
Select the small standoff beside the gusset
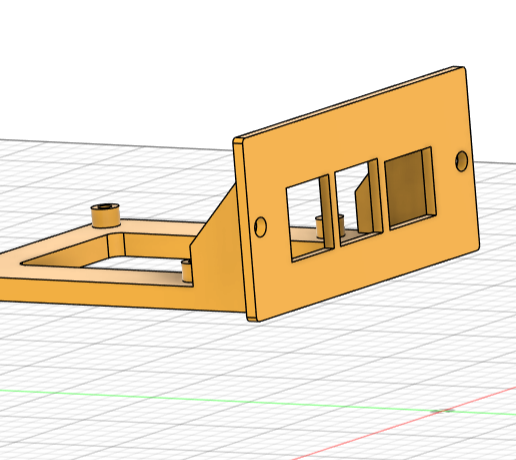click(x=187, y=271)
